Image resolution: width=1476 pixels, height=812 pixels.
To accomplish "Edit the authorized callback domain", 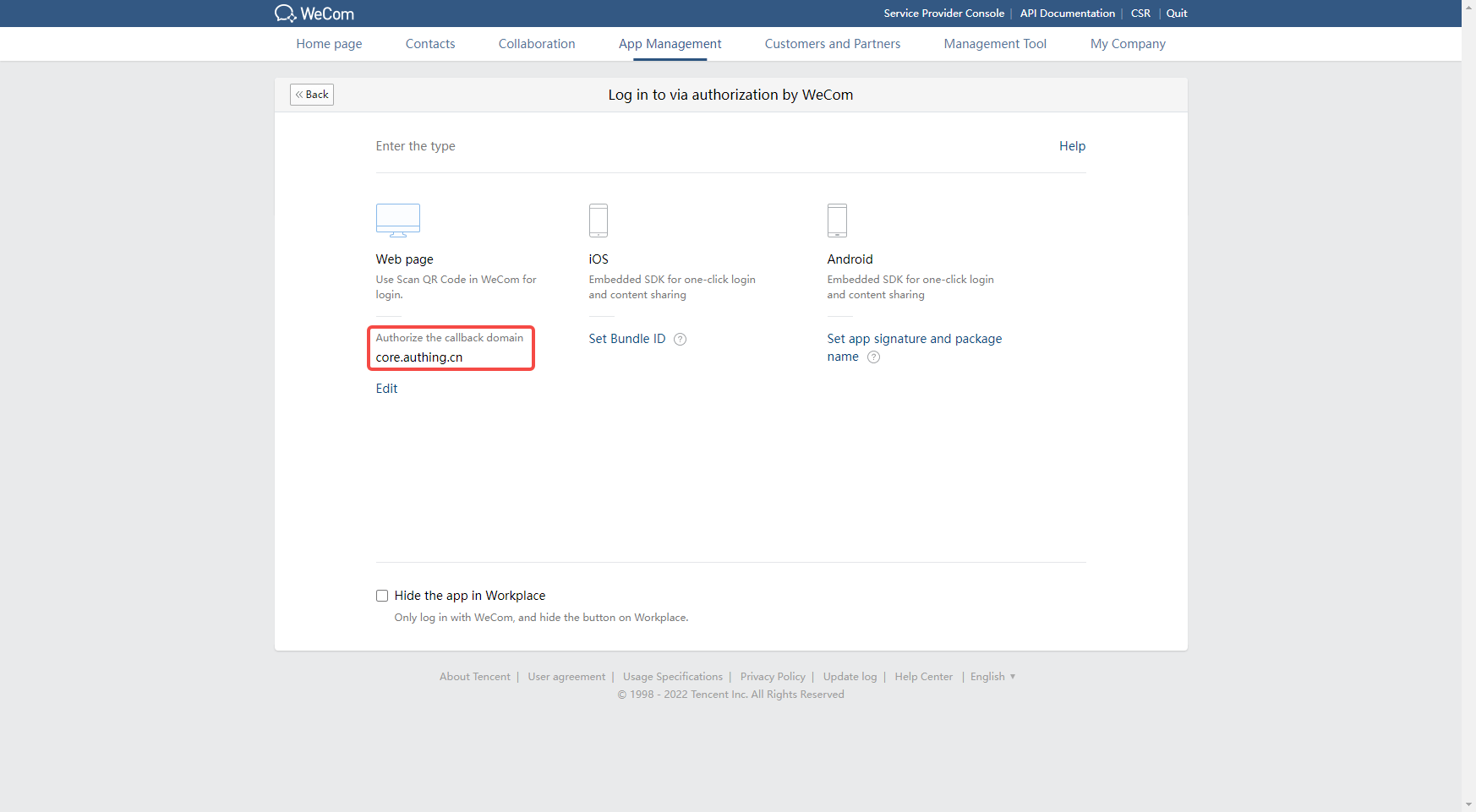I will click(386, 389).
